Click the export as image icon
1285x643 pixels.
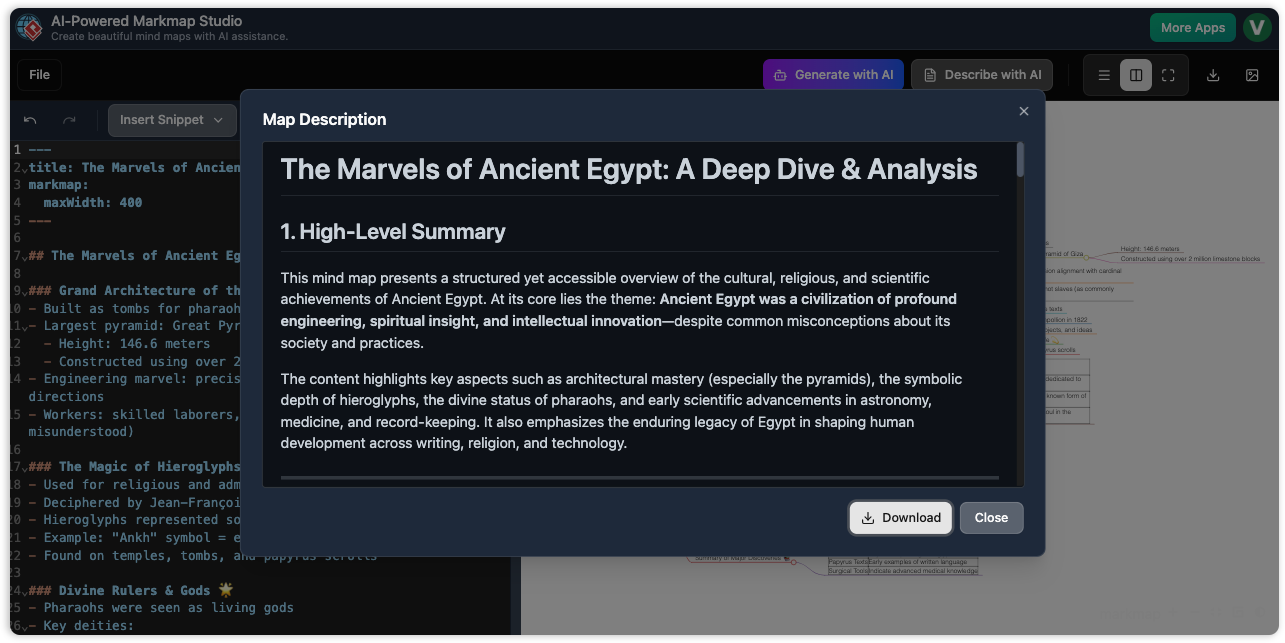pyautogui.click(x=1252, y=75)
